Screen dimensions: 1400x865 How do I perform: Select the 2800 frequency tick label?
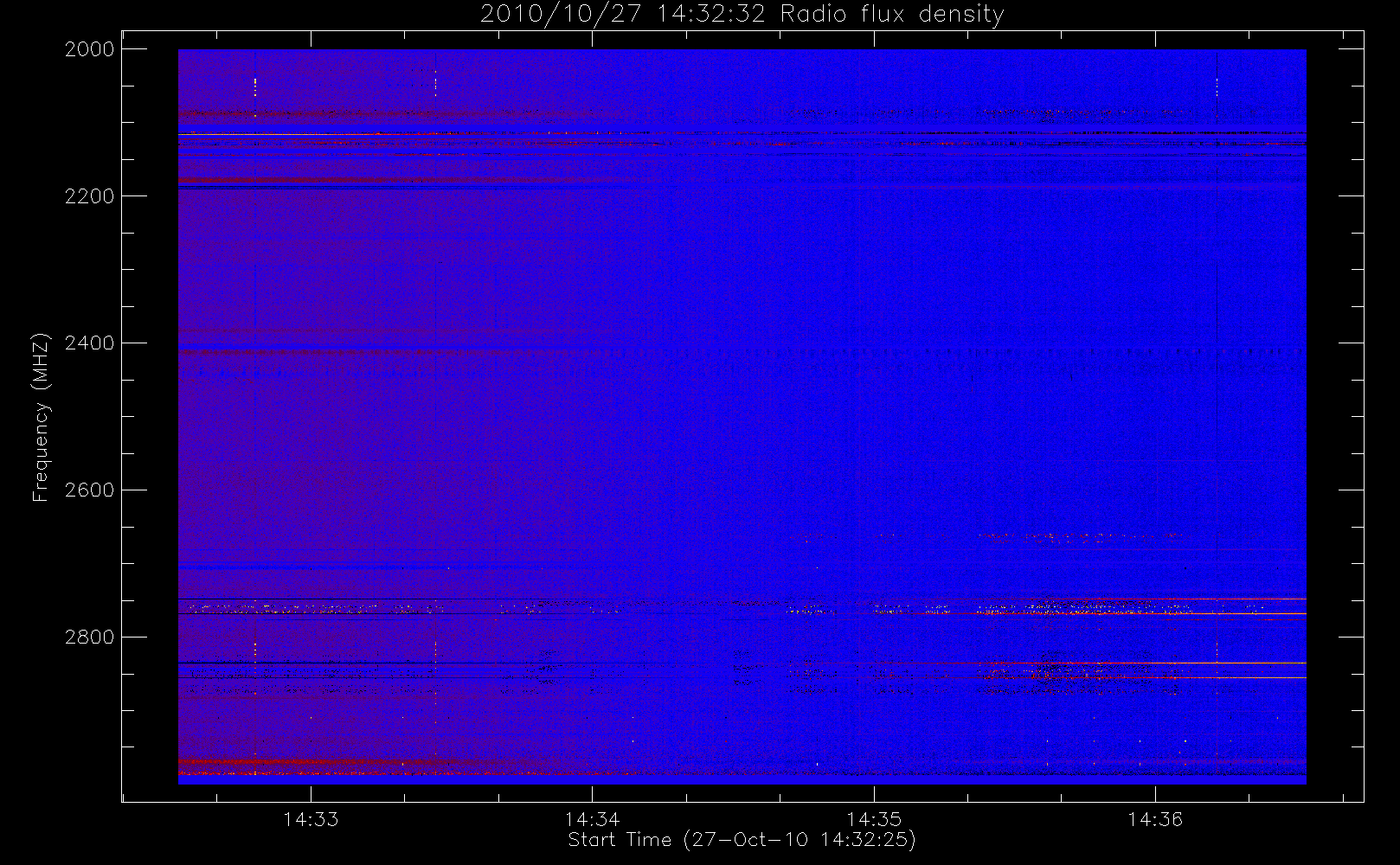click(x=90, y=638)
